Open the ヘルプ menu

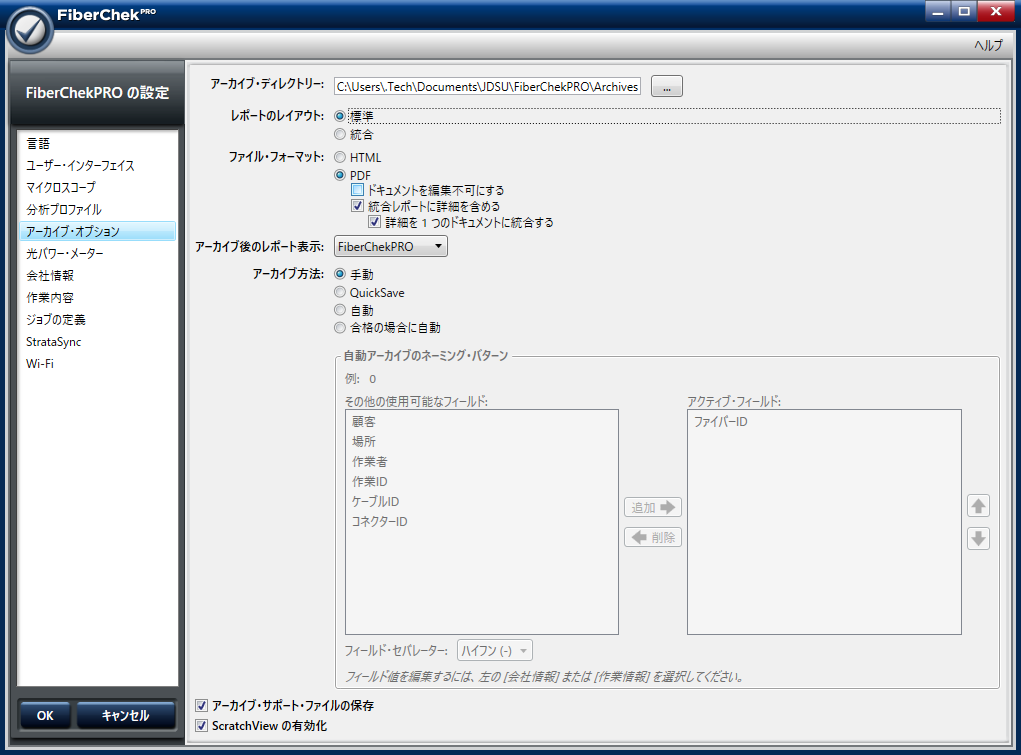pyautogui.click(x=988, y=45)
